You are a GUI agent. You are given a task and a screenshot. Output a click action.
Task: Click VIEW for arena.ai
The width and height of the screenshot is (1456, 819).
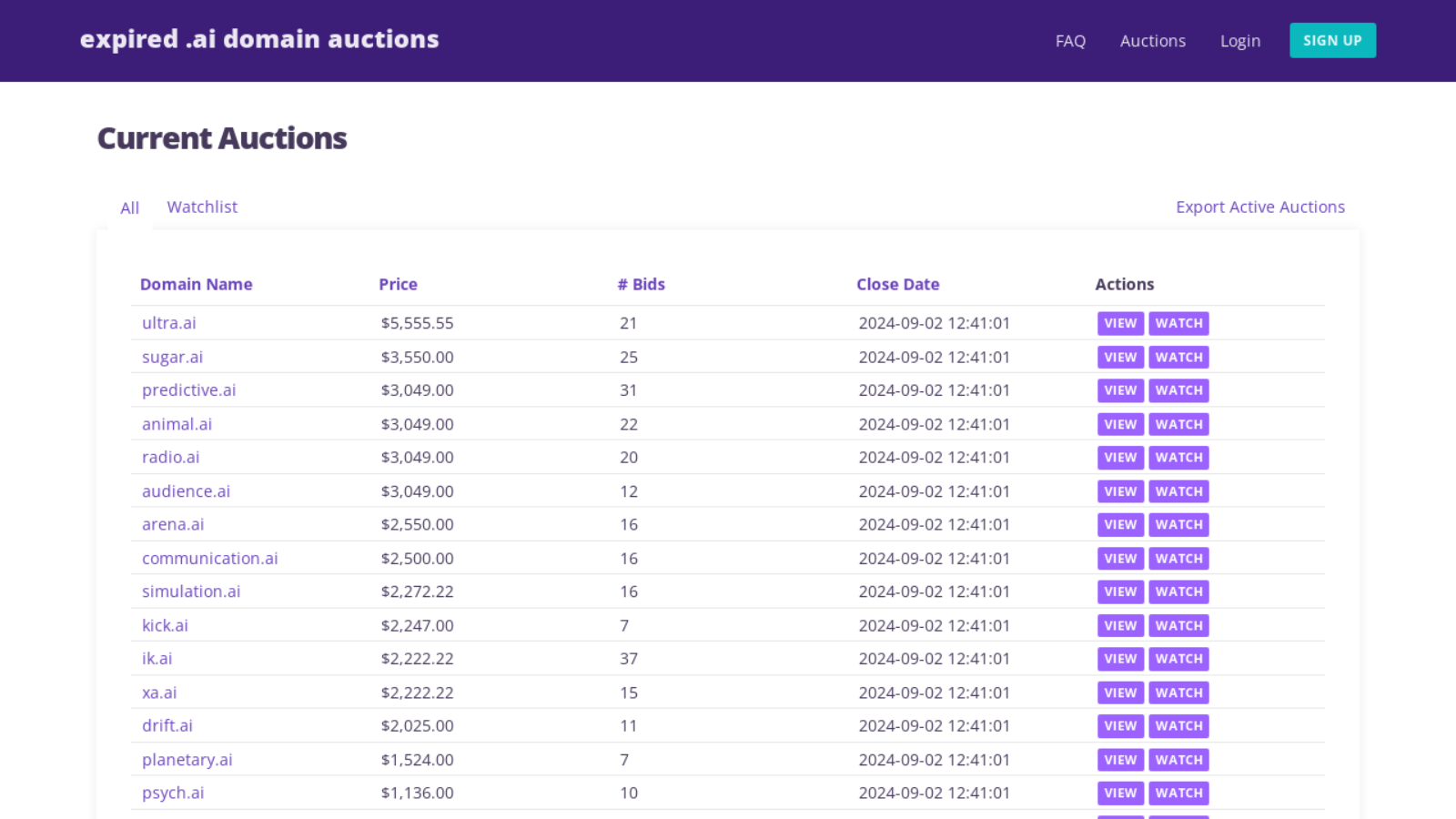[x=1120, y=525]
